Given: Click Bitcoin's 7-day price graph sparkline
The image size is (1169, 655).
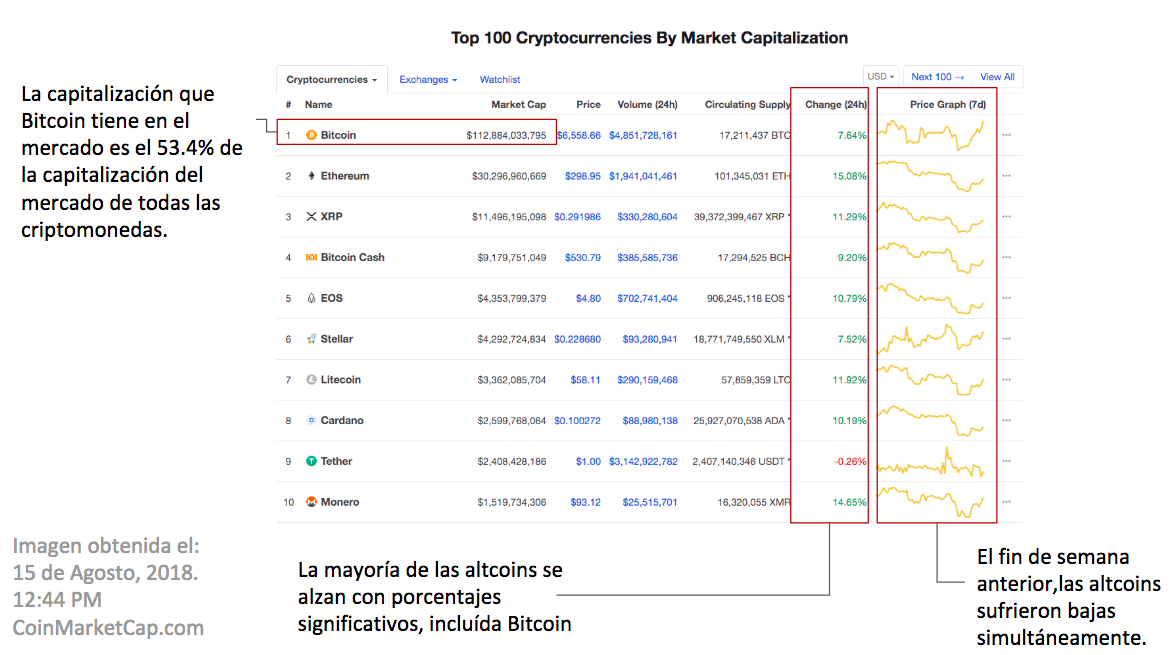Looking at the screenshot, I should pyautogui.click(x=934, y=134).
